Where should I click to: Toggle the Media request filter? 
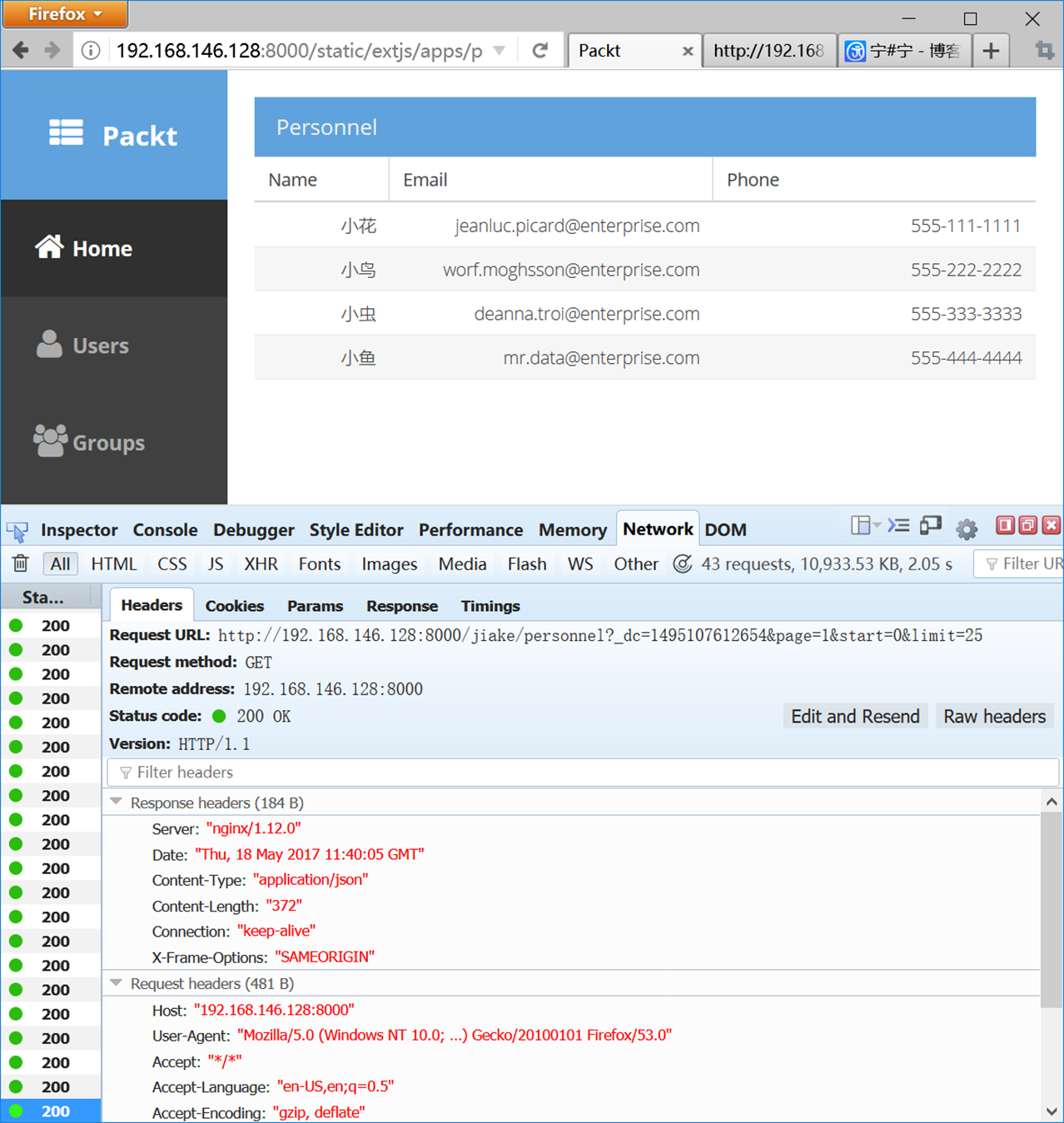tap(462, 564)
